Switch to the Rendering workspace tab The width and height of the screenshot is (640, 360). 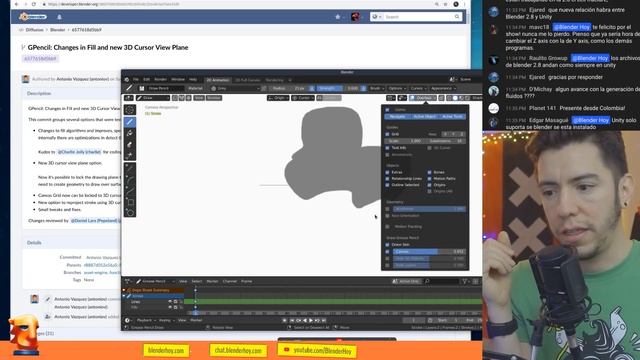(x=274, y=80)
